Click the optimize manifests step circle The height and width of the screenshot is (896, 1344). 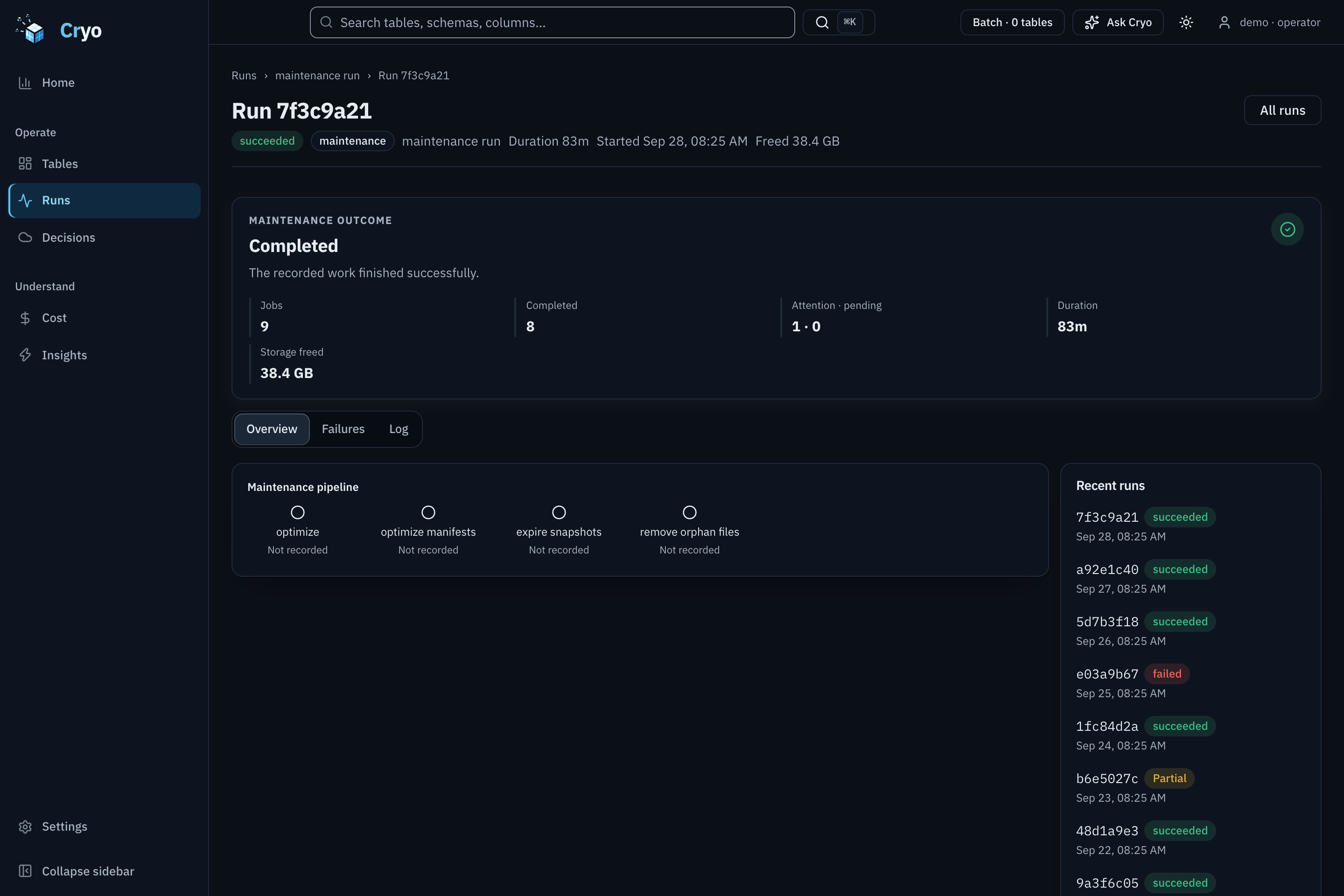[x=428, y=512]
